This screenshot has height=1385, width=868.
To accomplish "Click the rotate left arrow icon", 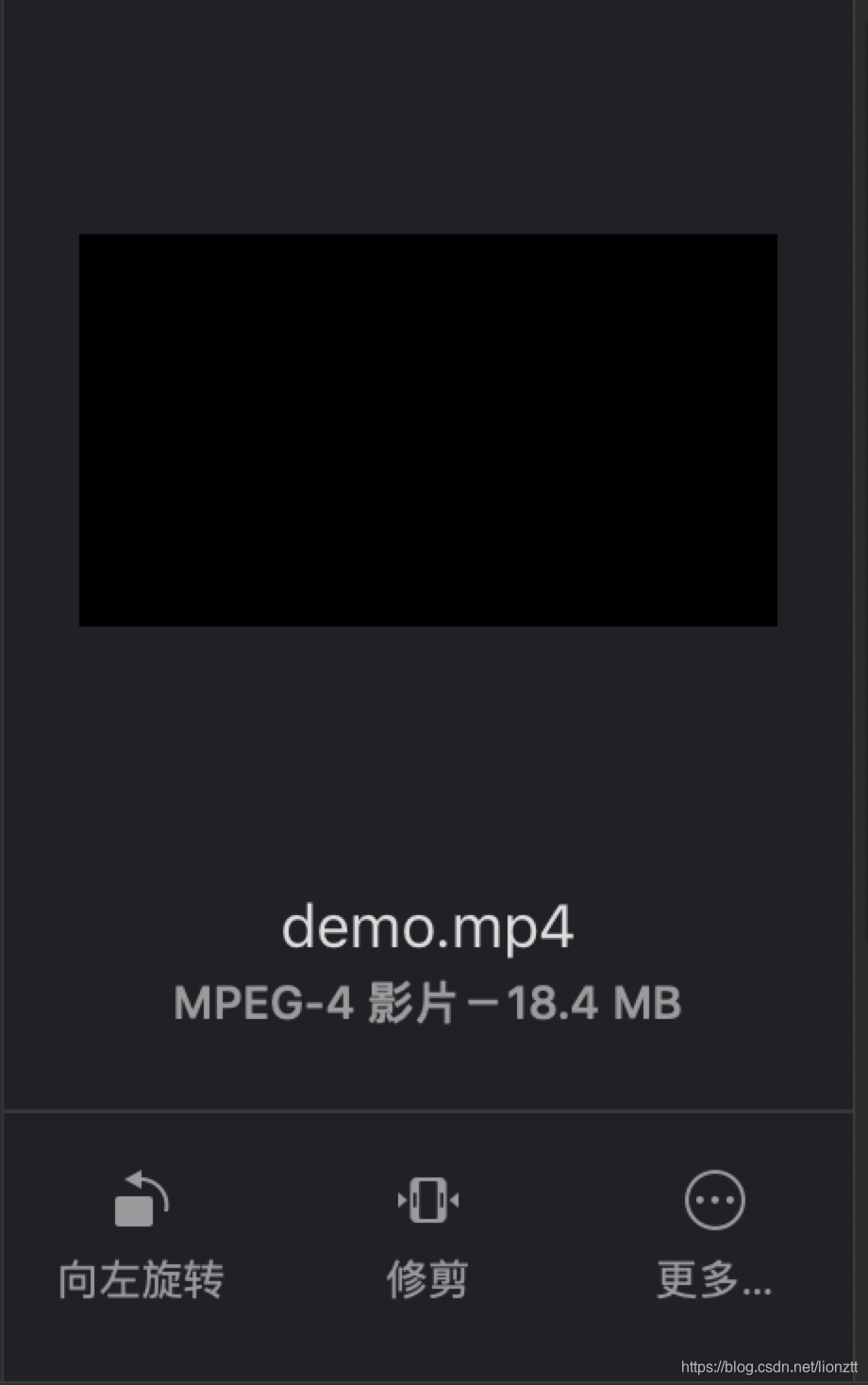I will click(142, 1198).
